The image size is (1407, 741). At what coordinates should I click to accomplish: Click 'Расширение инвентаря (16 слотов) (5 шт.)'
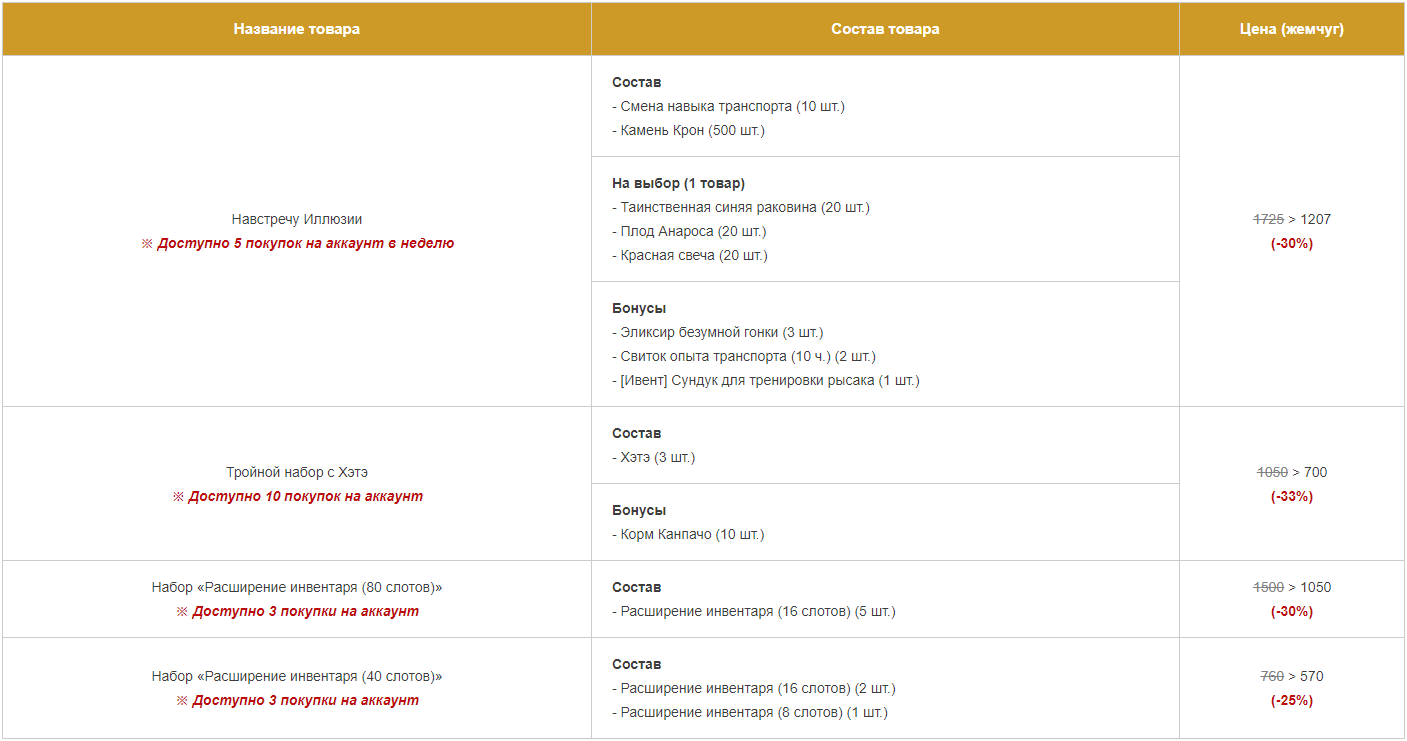click(x=754, y=611)
